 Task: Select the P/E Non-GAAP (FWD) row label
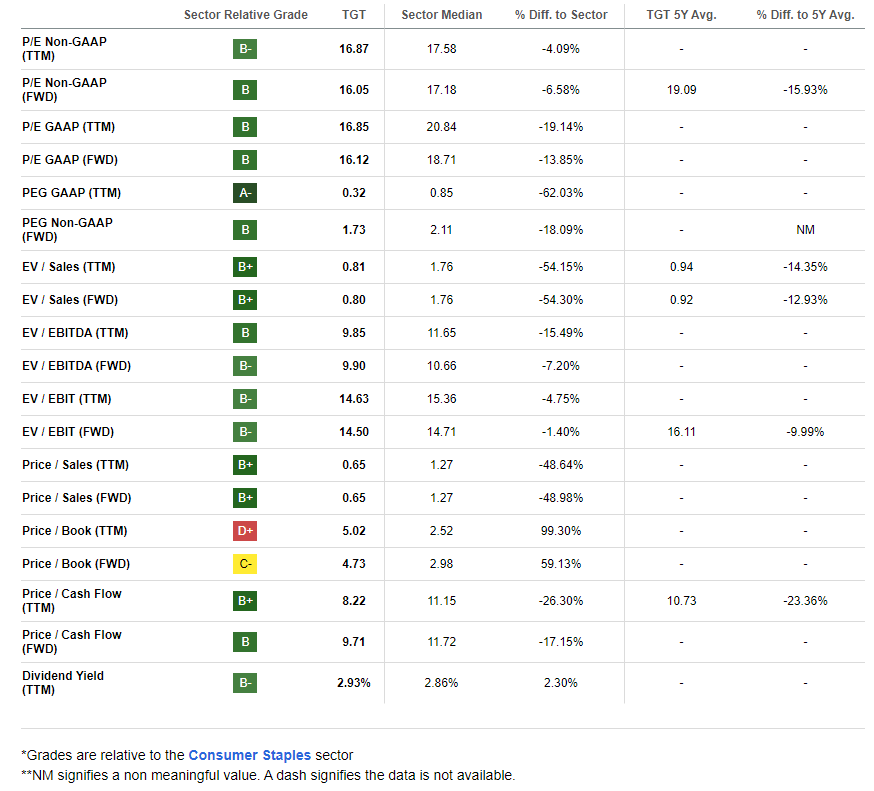(x=64, y=90)
